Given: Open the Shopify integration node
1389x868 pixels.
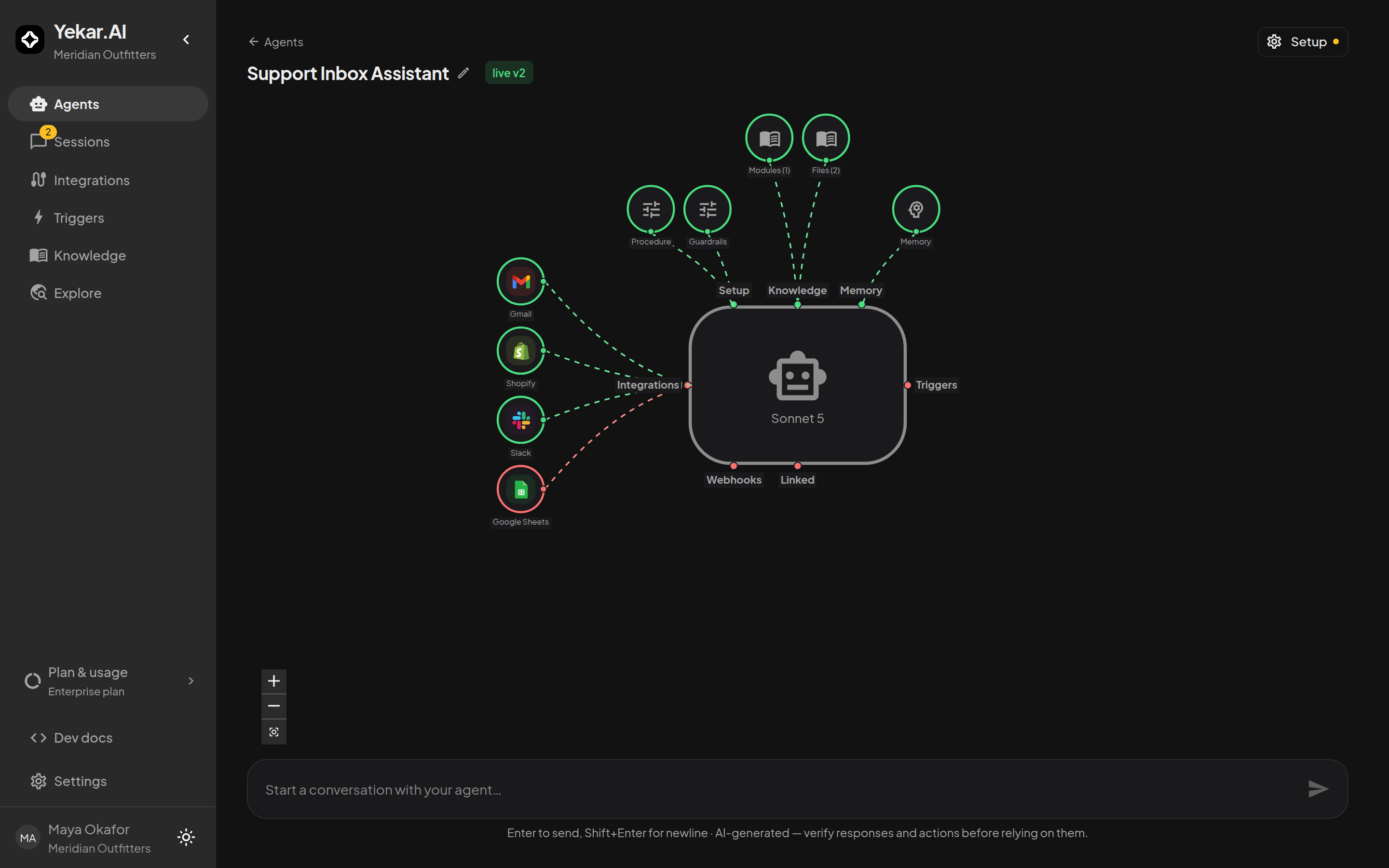Looking at the screenshot, I should tap(520, 351).
